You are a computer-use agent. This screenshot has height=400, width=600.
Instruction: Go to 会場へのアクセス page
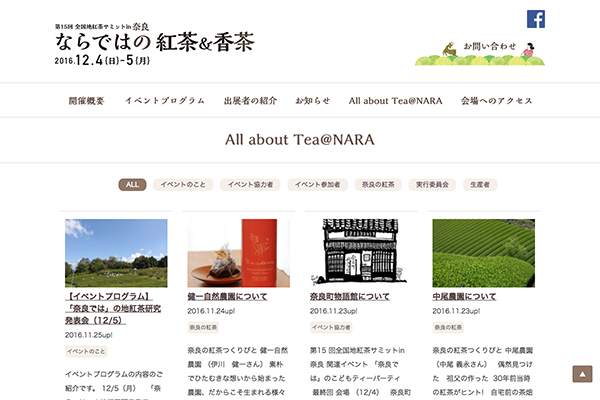tap(496, 101)
